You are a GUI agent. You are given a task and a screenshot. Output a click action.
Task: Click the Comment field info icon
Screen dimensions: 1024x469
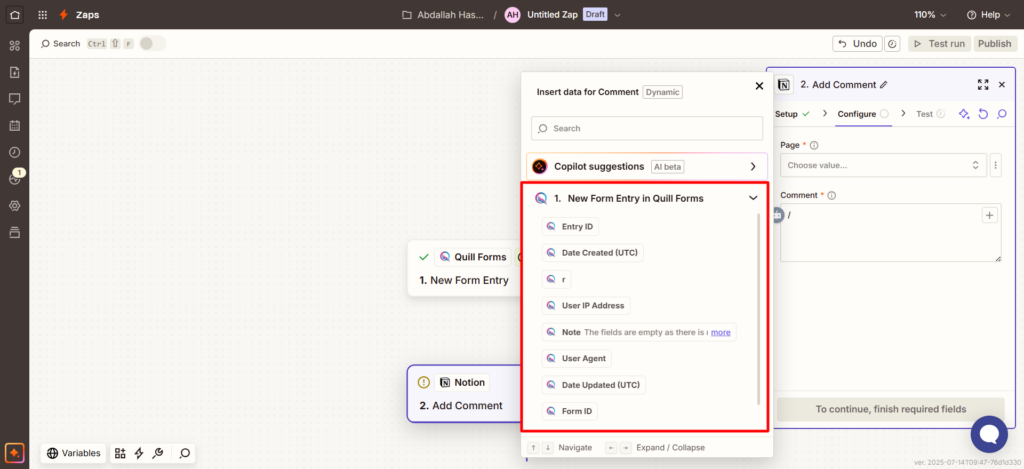point(832,195)
